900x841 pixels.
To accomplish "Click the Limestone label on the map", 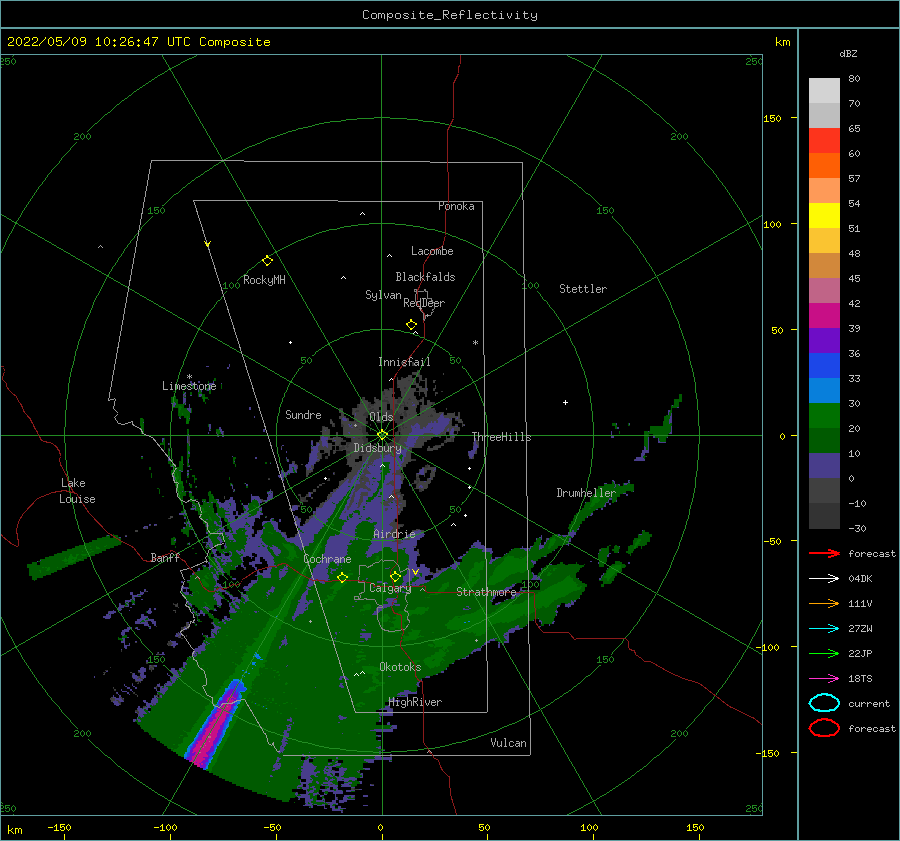I will point(189,386).
